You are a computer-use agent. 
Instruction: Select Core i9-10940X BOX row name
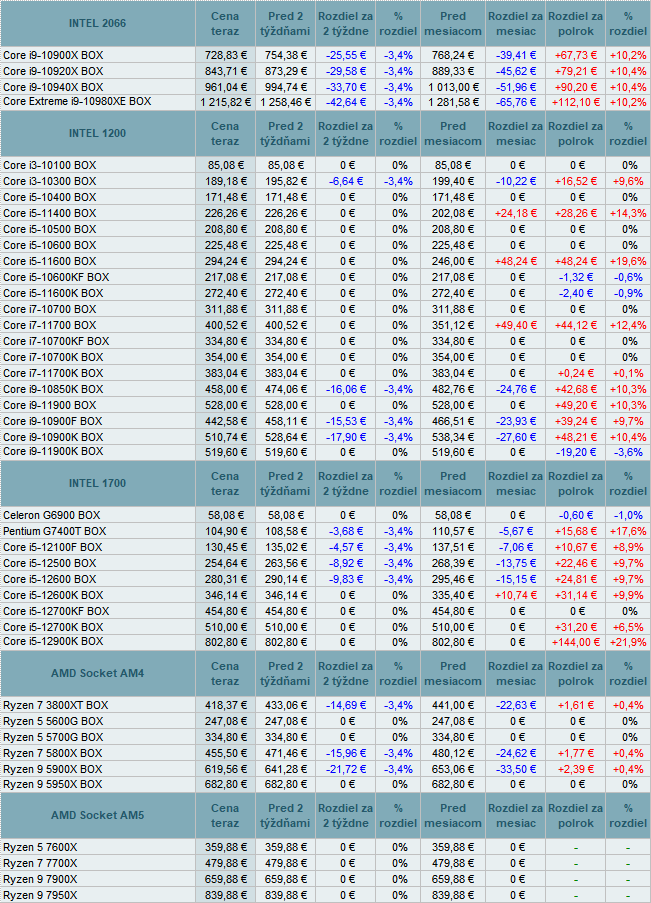point(53,88)
